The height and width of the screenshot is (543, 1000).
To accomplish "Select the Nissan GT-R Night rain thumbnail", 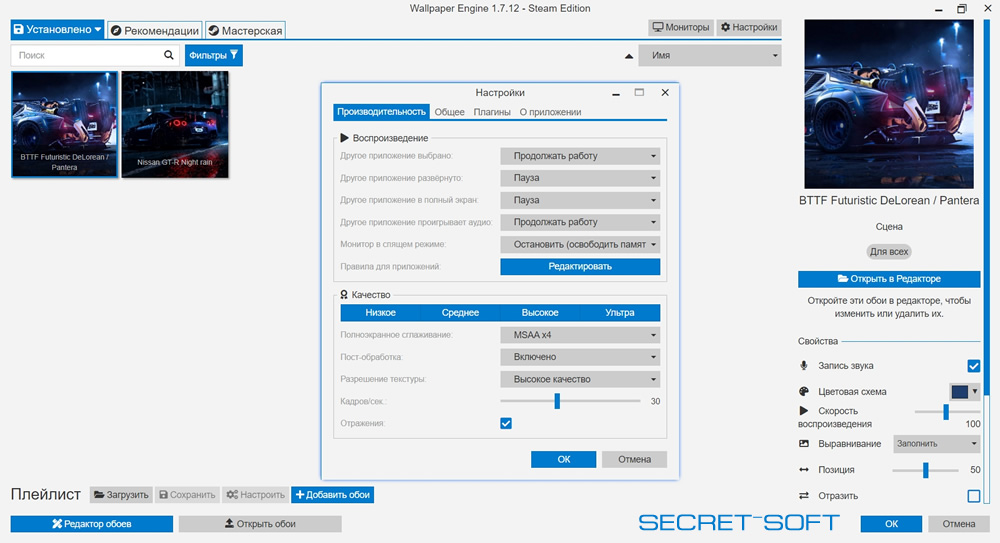I will click(175, 124).
